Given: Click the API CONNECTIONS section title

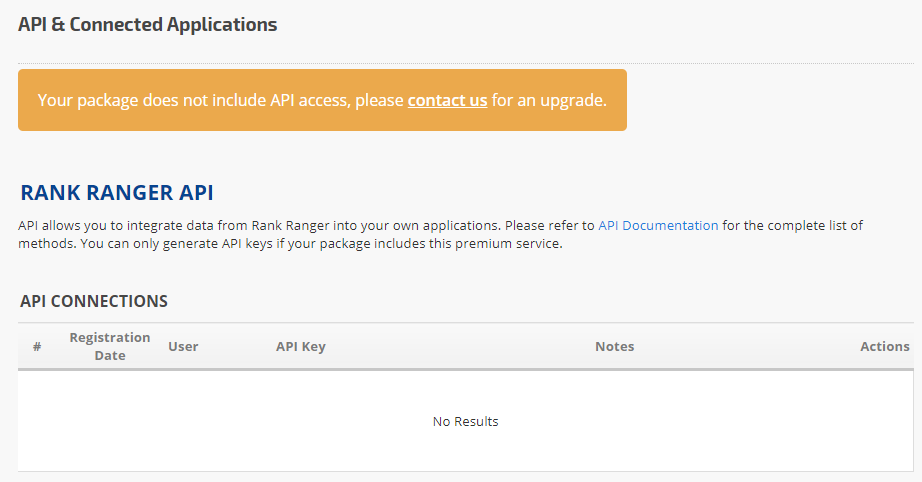Looking at the screenshot, I should pyautogui.click(x=94, y=301).
